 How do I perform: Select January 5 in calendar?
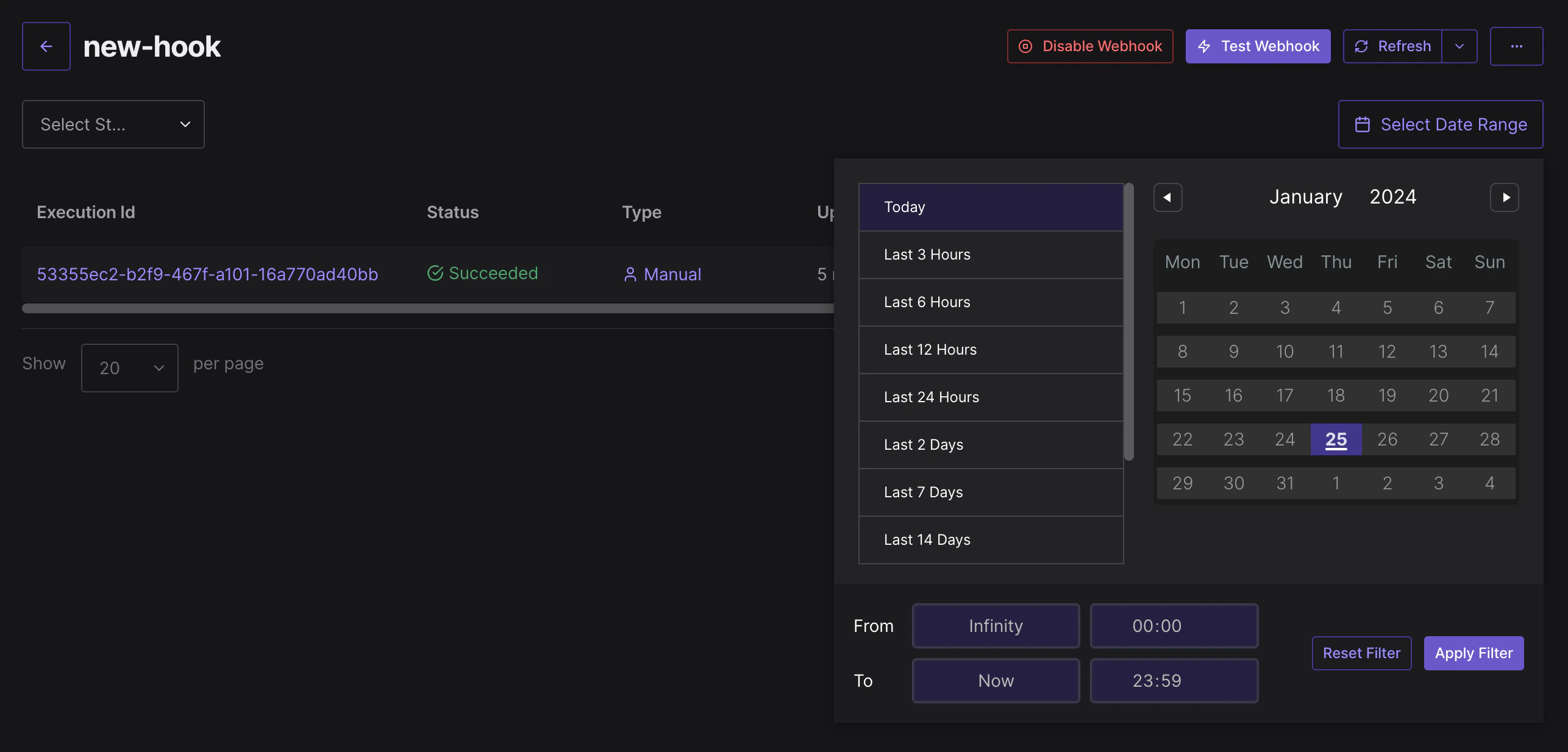tap(1387, 308)
